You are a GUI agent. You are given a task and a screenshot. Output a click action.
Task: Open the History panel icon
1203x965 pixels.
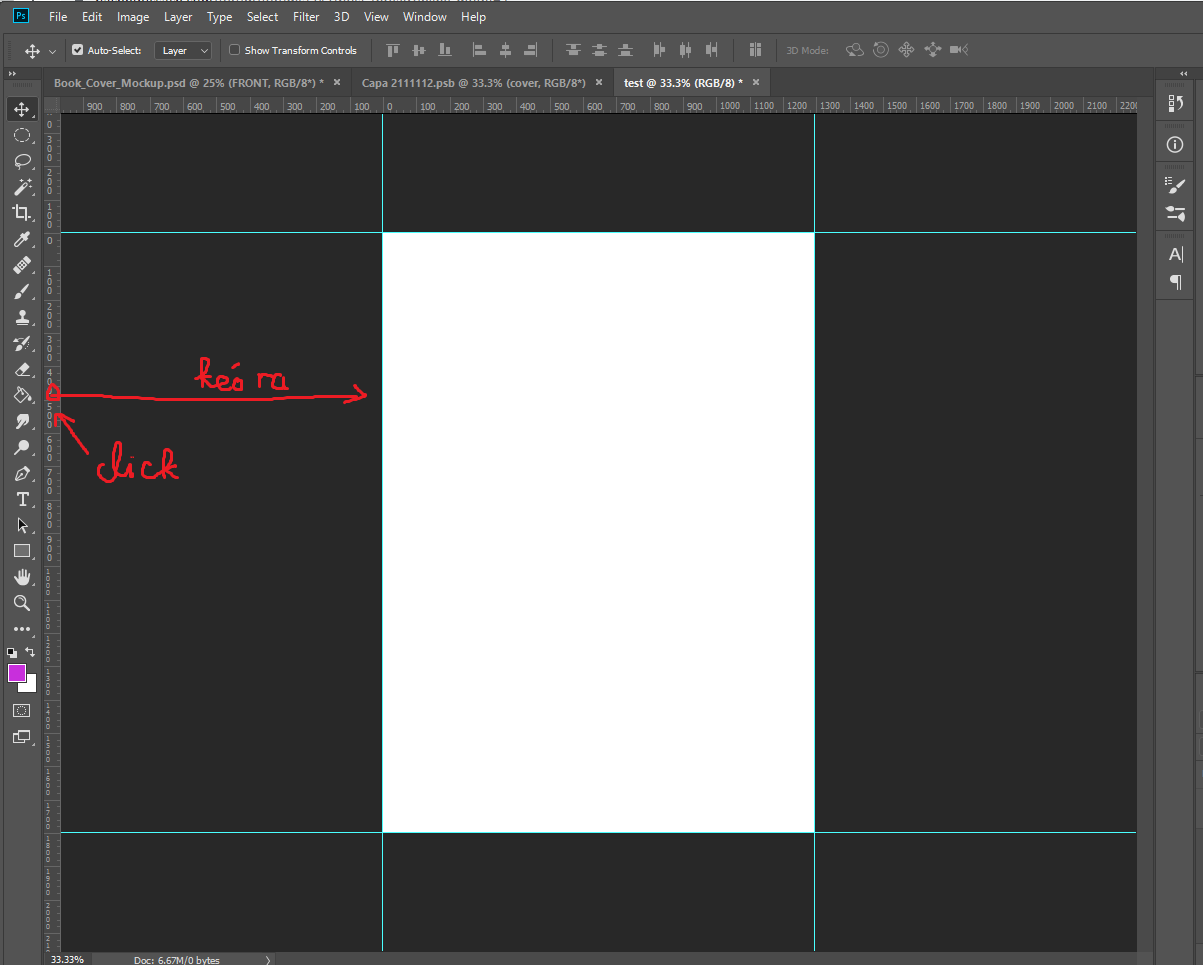1176,104
